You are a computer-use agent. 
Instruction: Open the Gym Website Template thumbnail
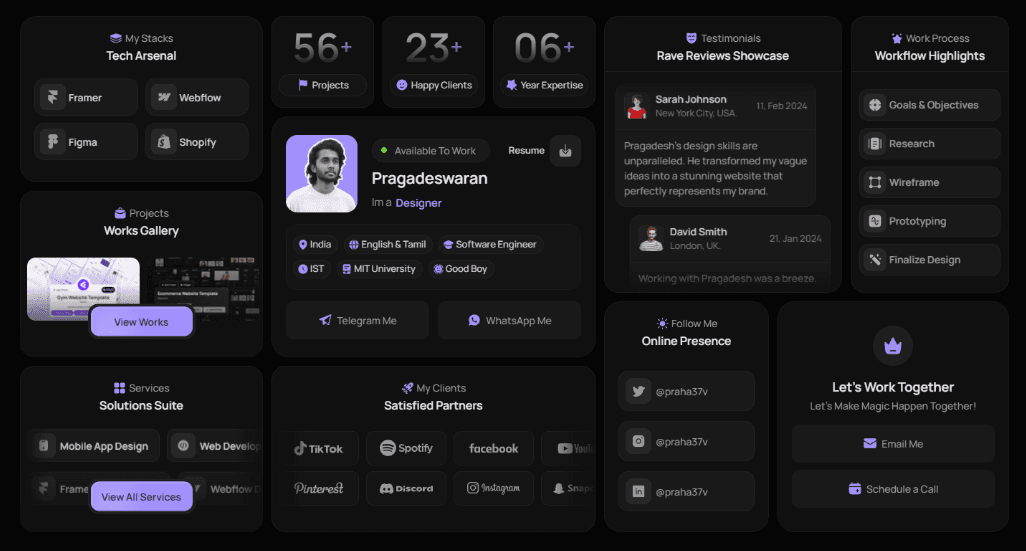(83, 289)
